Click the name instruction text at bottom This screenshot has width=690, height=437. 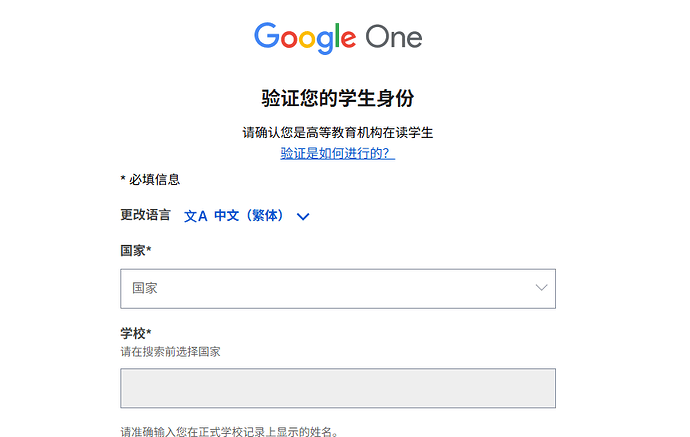[x=230, y=432]
